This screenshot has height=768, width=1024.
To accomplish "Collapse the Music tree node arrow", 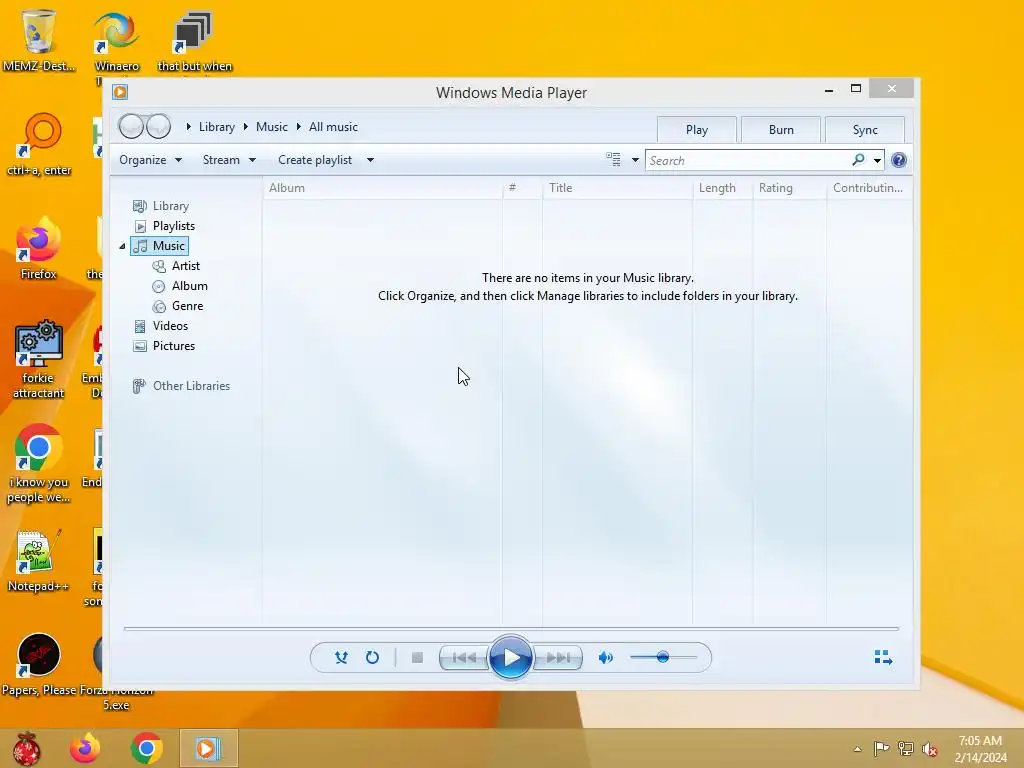I will pyautogui.click(x=122, y=246).
